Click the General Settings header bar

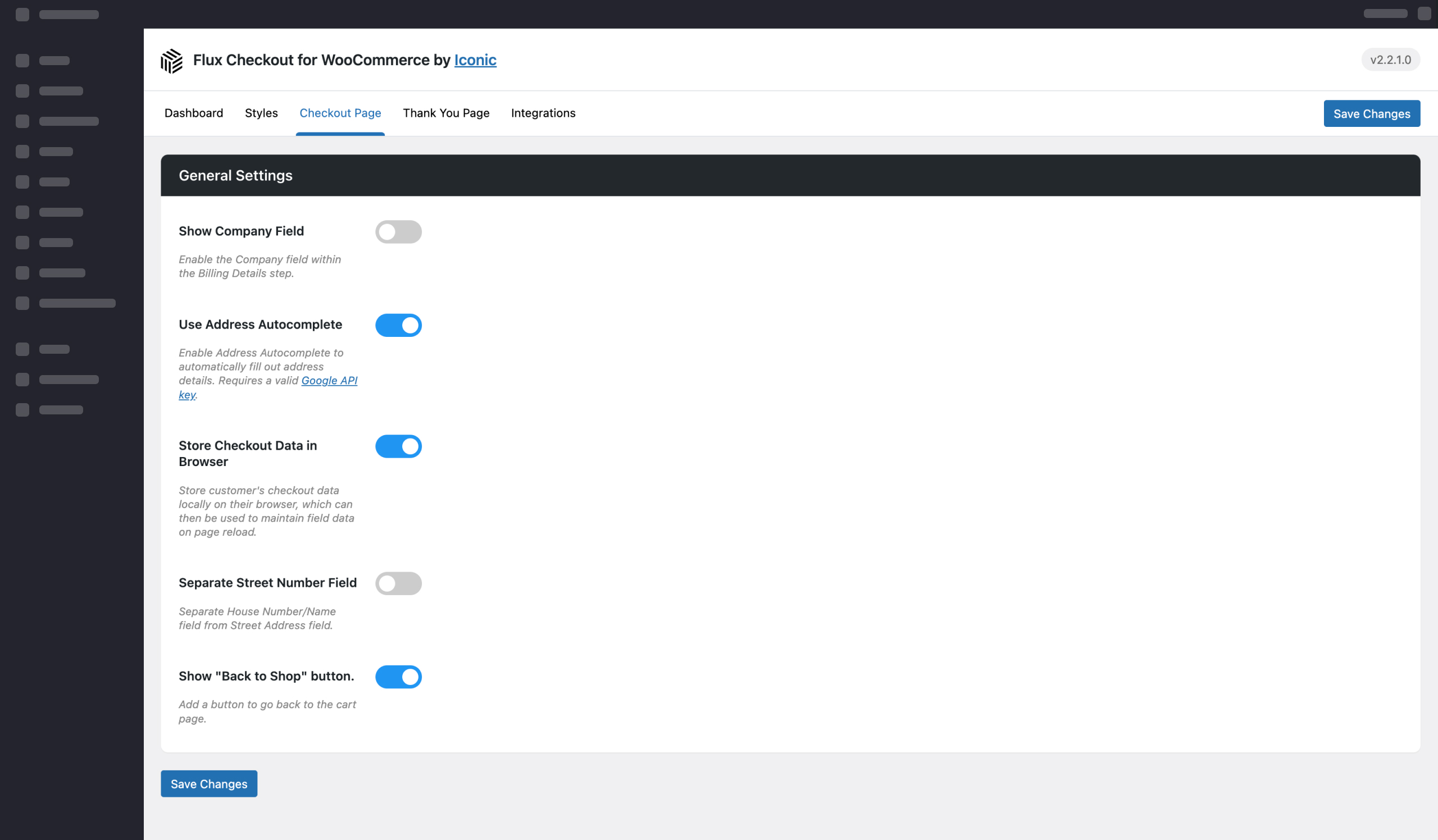click(235, 175)
